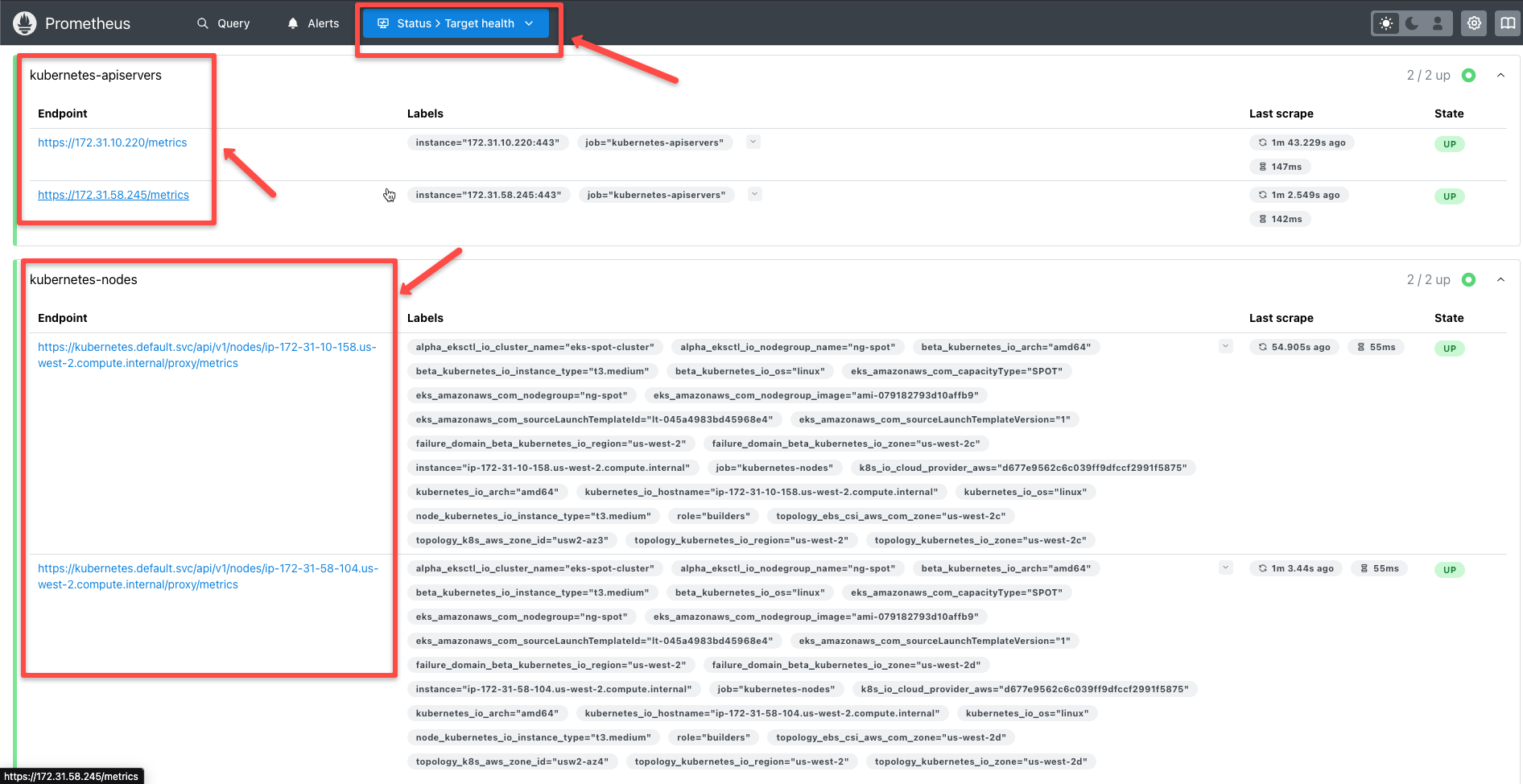Open https://172.31.58.245/metrics endpoint
This screenshot has height=784, width=1523.
click(114, 195)
